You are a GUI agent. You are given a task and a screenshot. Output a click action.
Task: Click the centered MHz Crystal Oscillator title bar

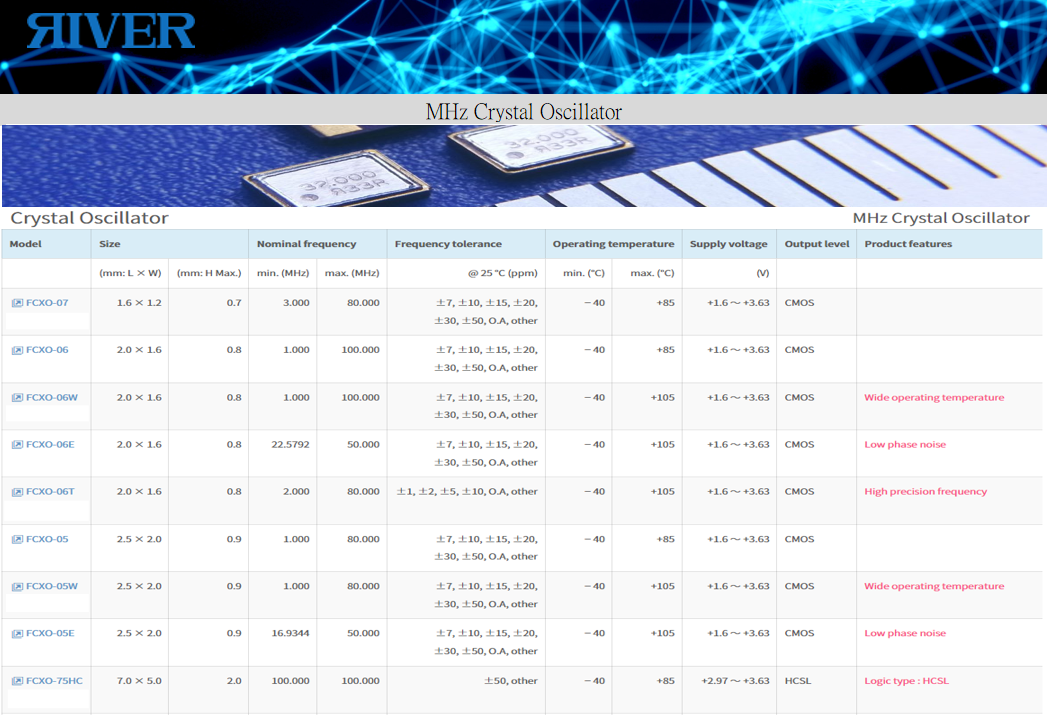523,111
